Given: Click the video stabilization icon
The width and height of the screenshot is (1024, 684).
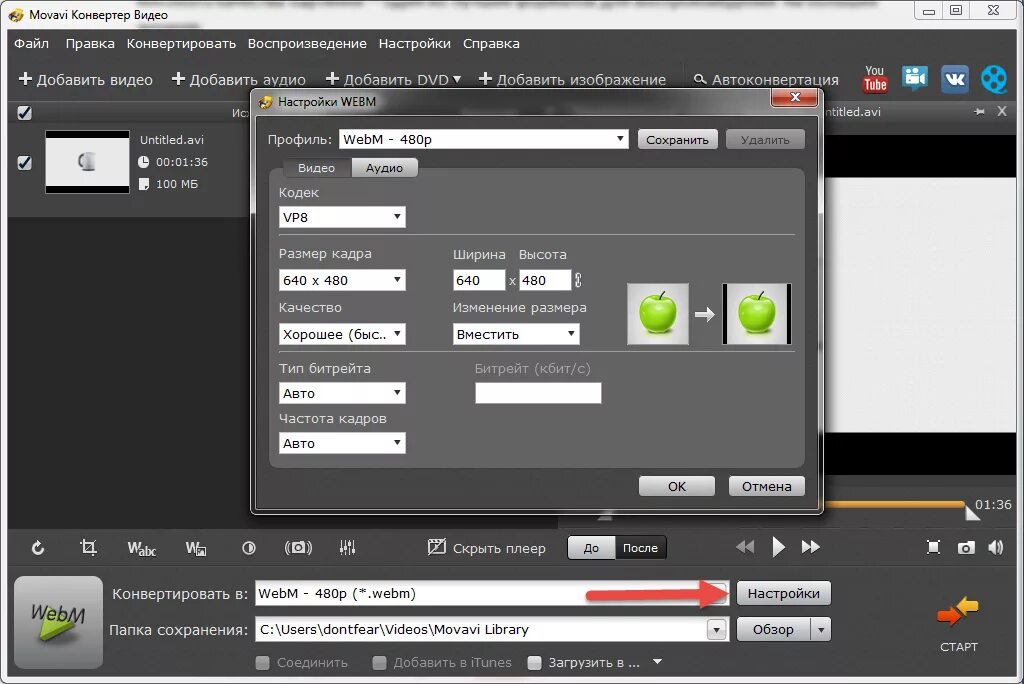Looking at the screenshot, I should point(298,547).
